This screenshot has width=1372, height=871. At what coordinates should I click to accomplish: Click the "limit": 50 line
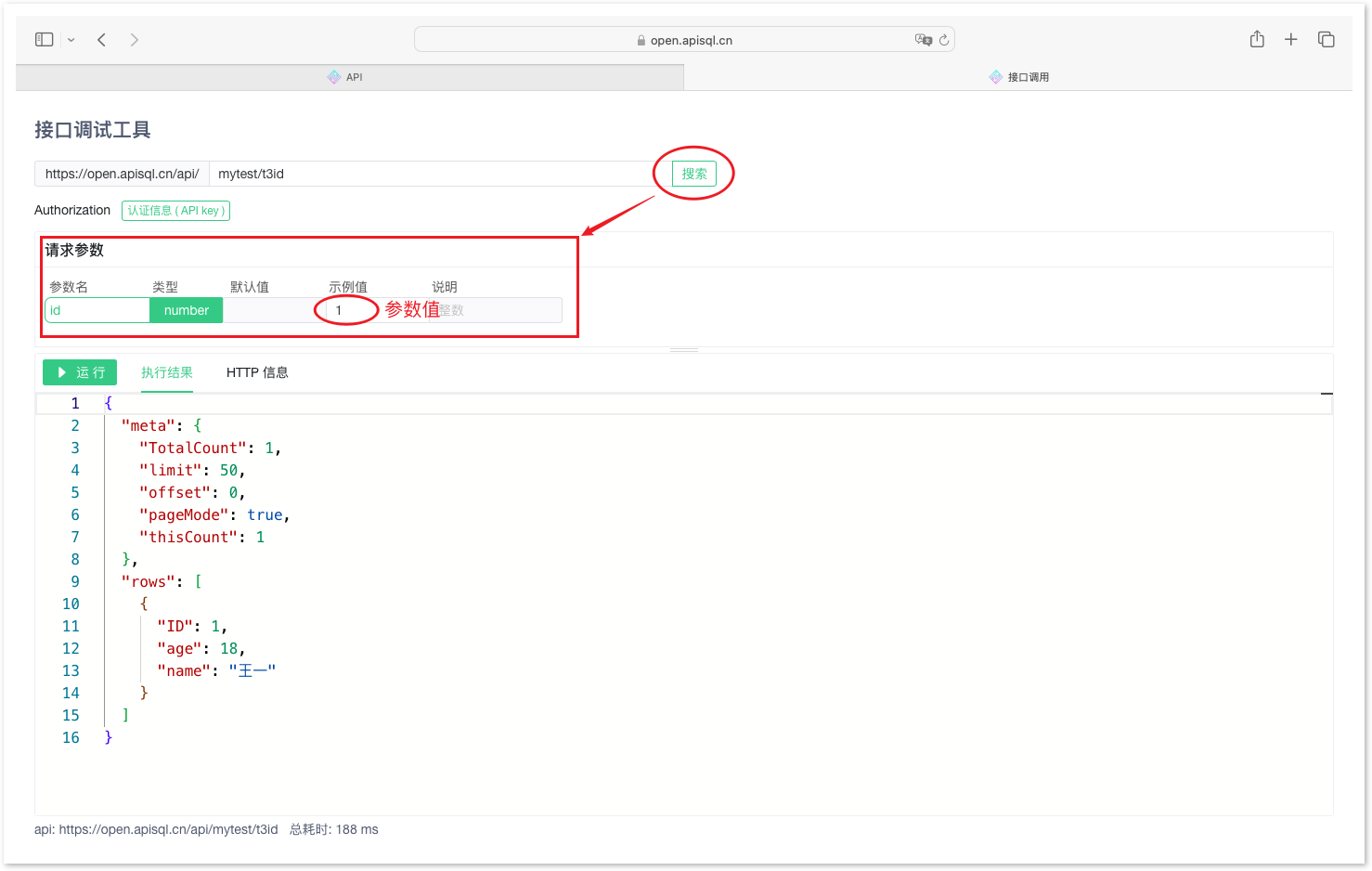tap(192, 470)
